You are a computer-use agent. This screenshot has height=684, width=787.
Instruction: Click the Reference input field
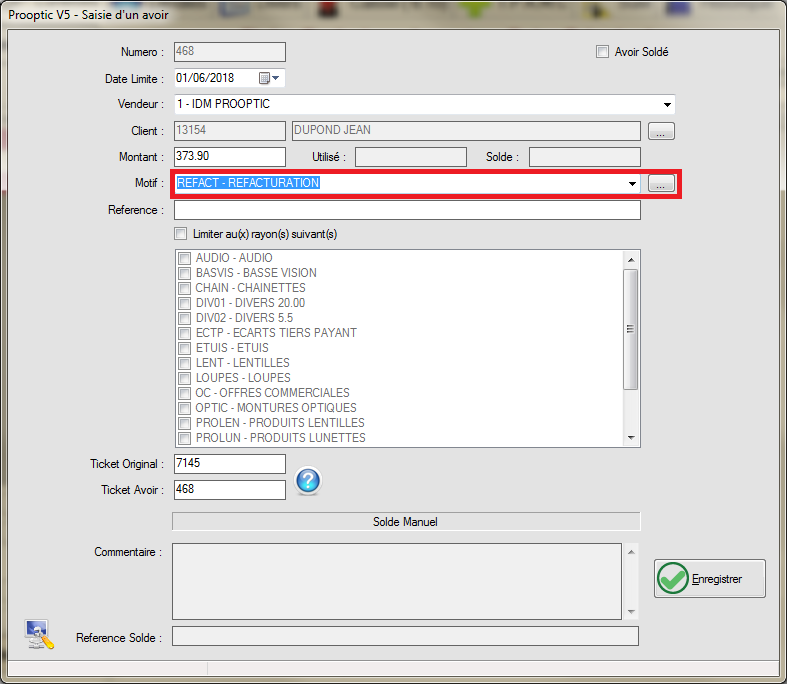click(x=407, y=210)
